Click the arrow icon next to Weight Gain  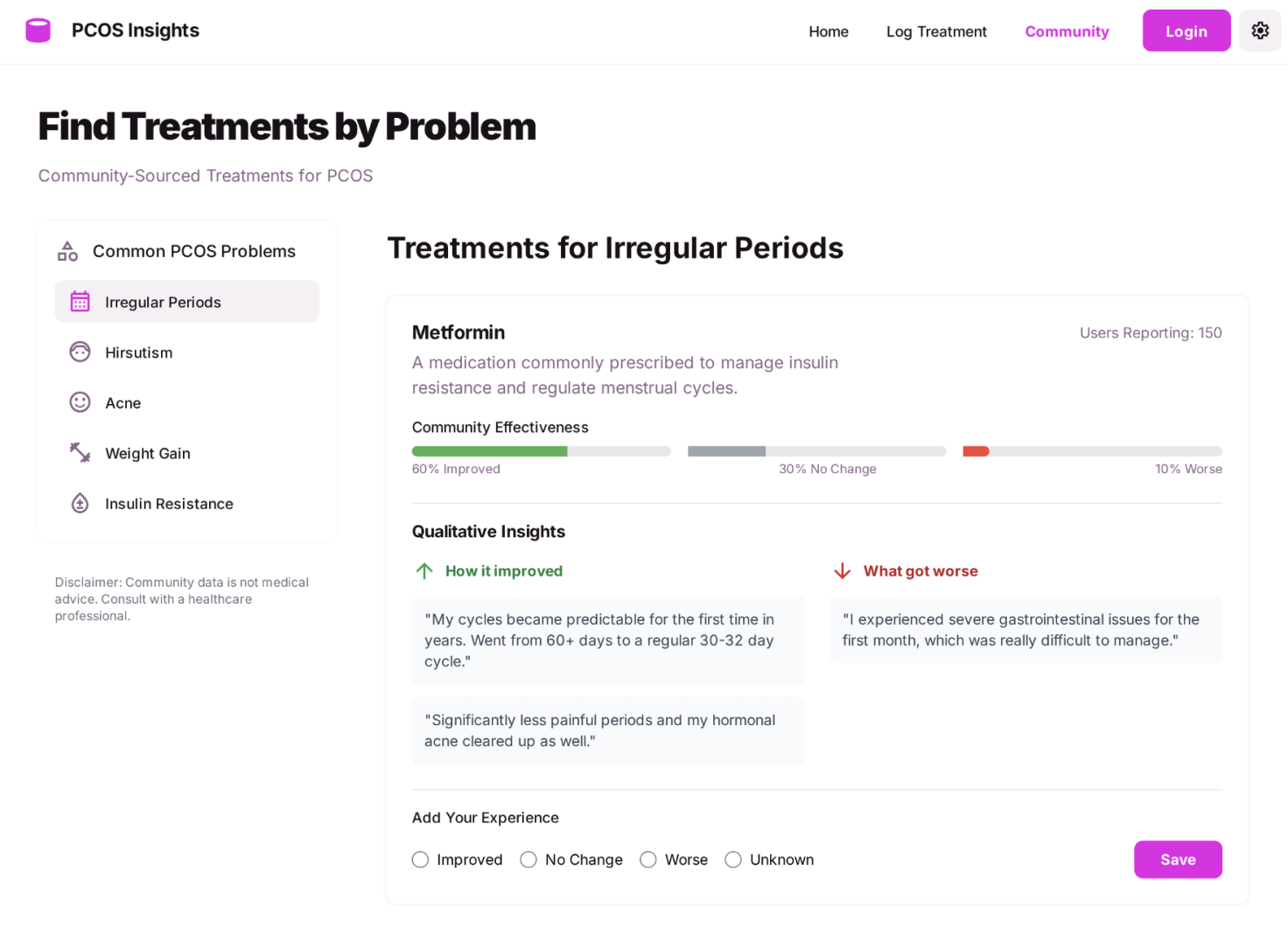click(x=80, y=453)
